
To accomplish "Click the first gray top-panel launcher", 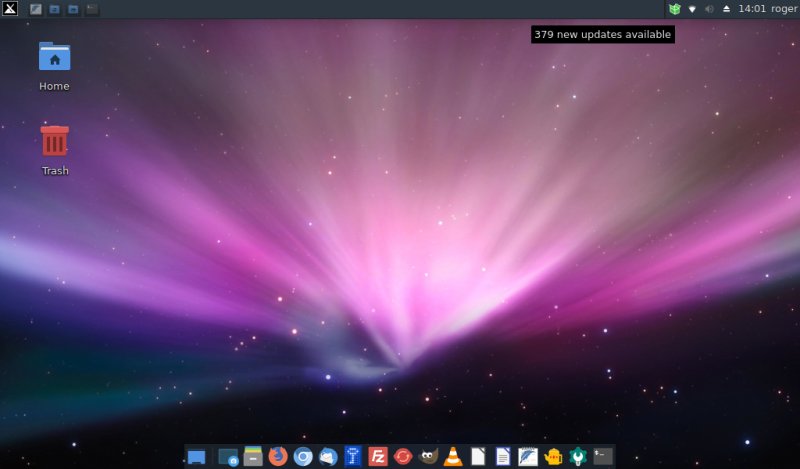I will pyautogui.click(x=36, y=9).
